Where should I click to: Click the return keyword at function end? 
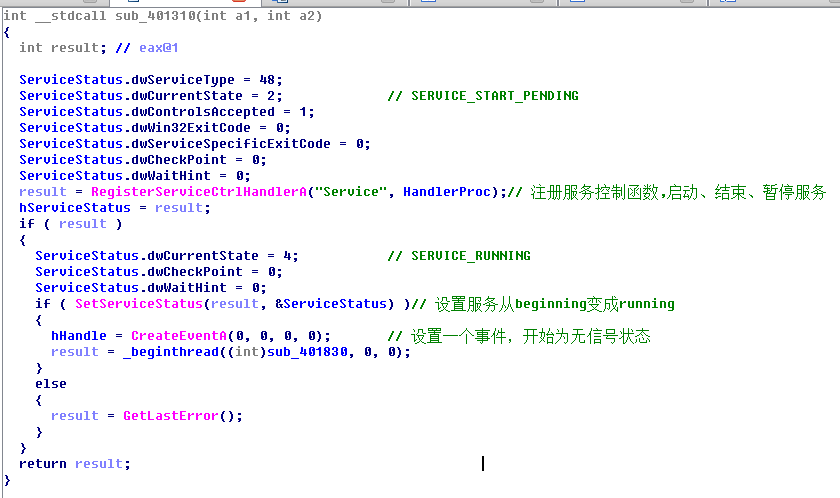[x=42, y=464]
